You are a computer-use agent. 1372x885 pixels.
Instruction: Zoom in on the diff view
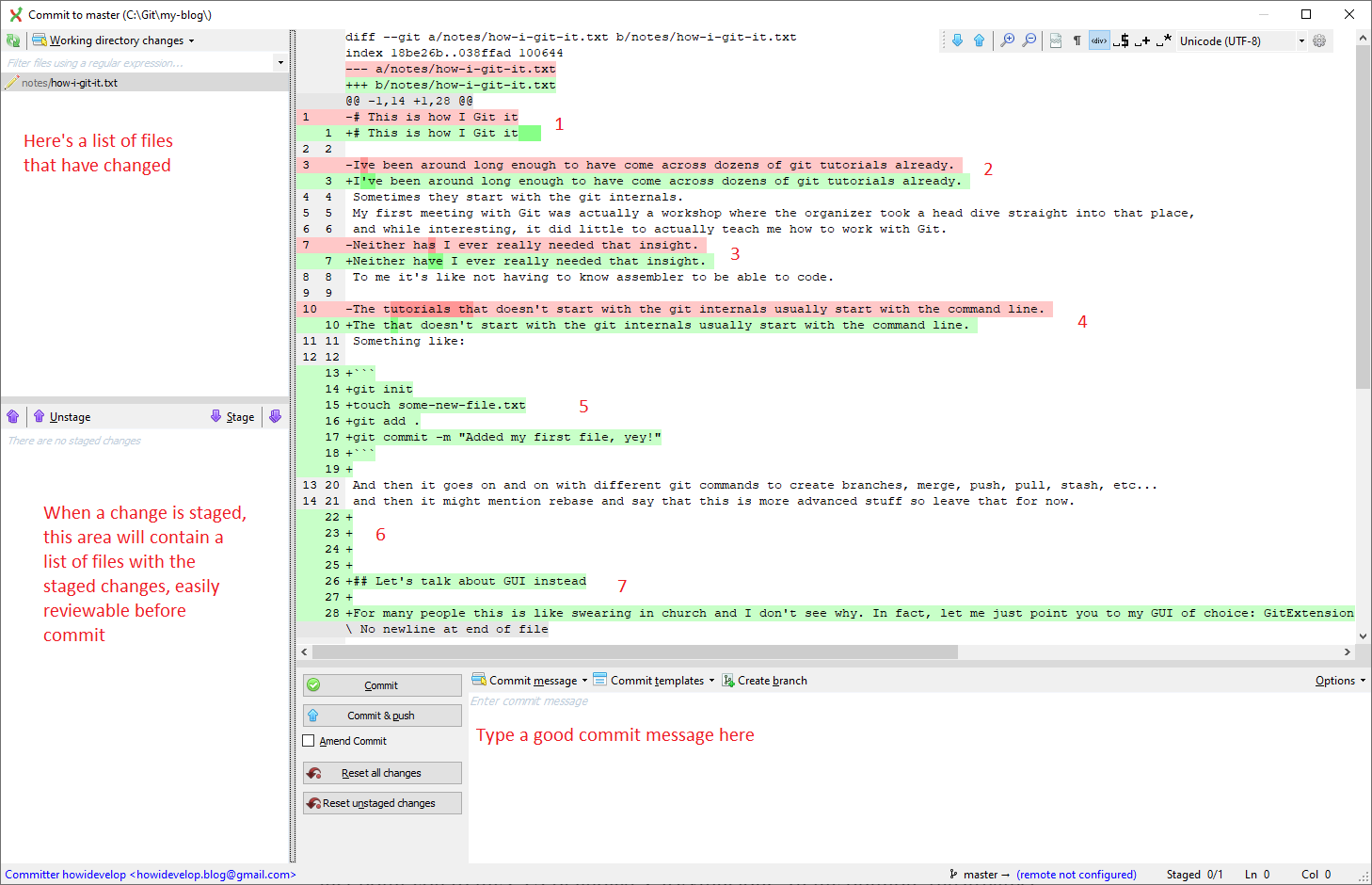tap(1007, 40)
